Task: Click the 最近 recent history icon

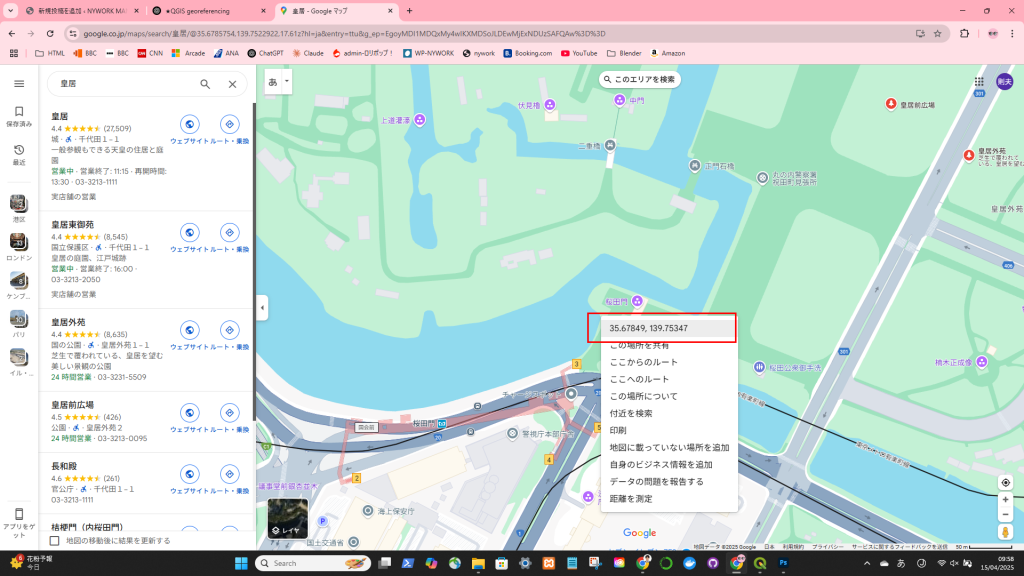Action: tap(19, 154)
